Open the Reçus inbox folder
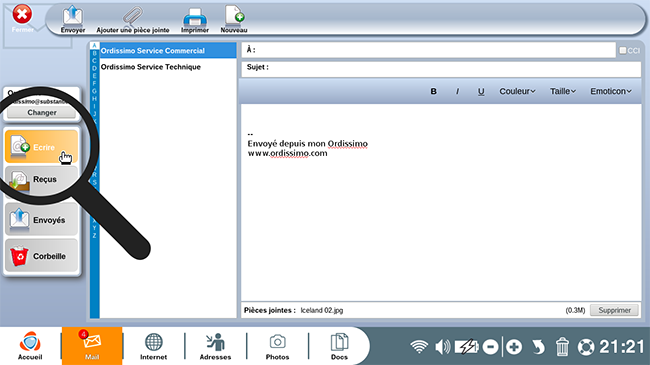The height and width of the screenshot is (365, 650). [x=41, y=179]
